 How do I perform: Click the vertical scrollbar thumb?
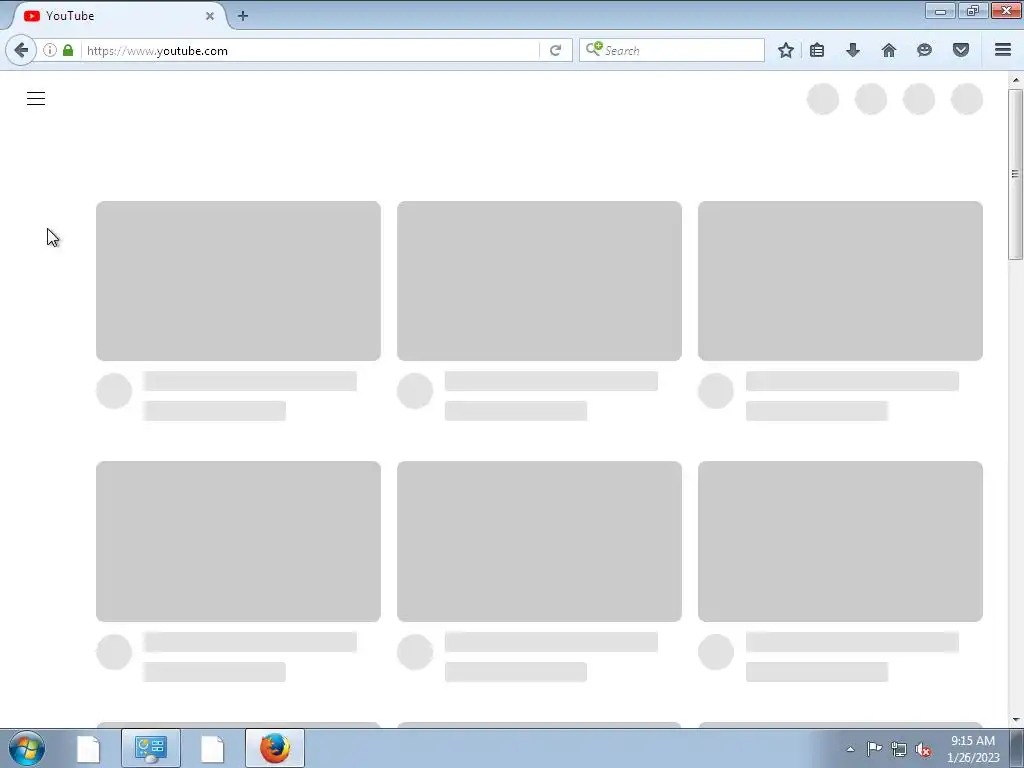1016,174
